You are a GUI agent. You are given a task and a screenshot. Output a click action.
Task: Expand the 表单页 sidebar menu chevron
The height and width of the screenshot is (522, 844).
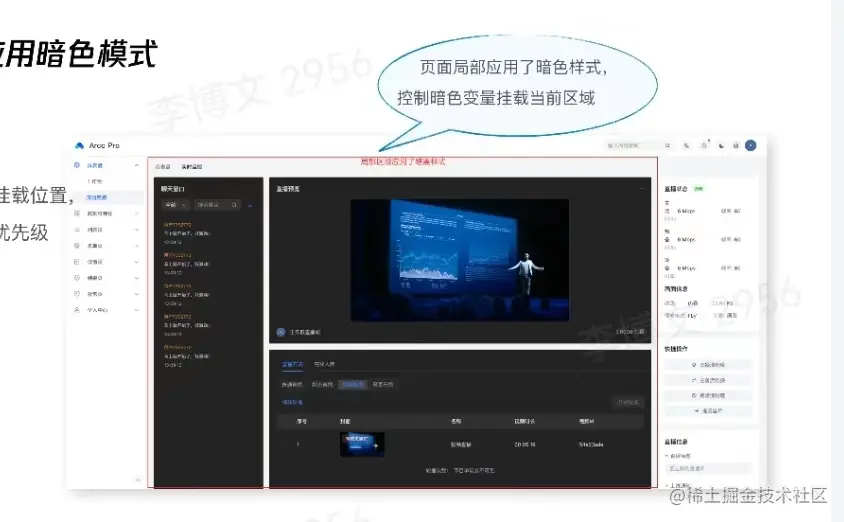click(x=137, y=246)
